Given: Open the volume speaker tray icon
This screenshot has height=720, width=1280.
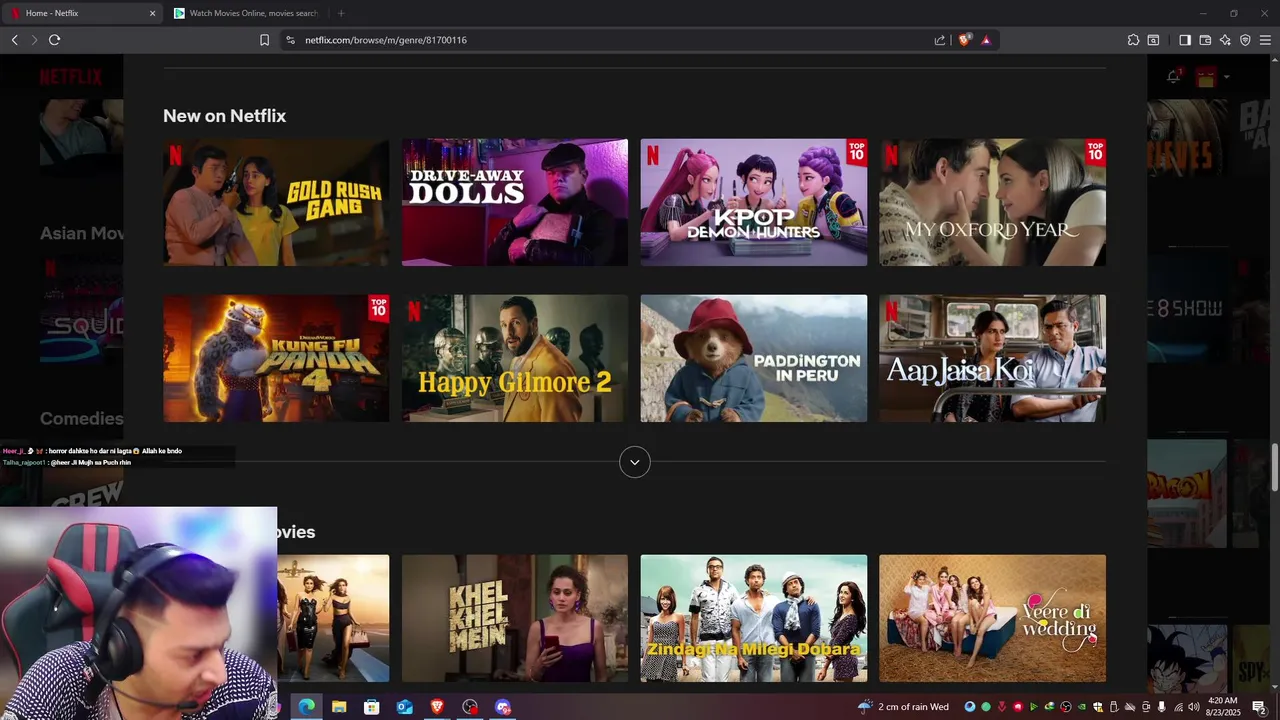Looking at the screenshot, I should click(1194, 707).
